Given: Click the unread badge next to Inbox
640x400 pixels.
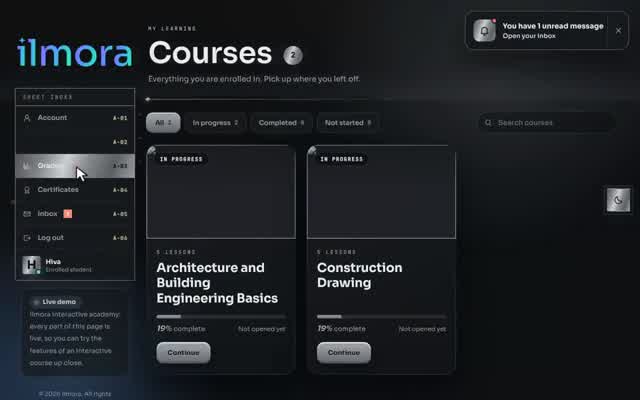Looking at the screenshot, I should tap(68, 213).
